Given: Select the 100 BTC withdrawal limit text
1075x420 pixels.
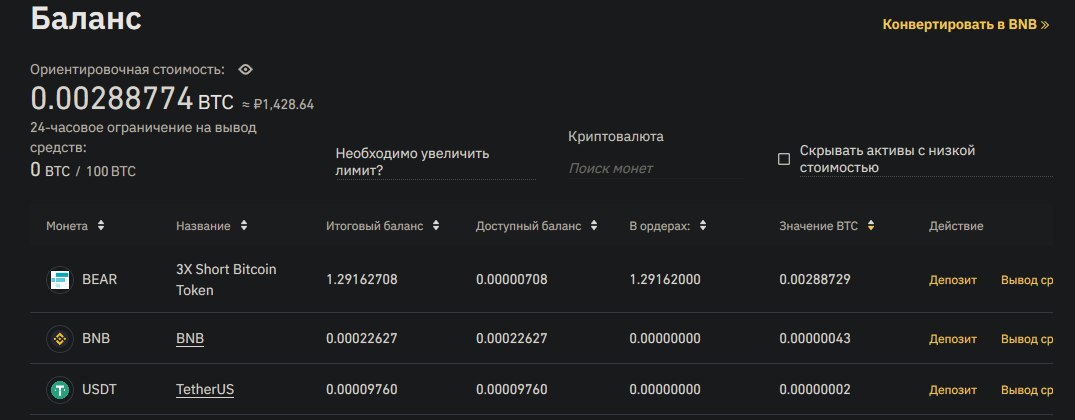Looking at the screenshot, I should 111,171.
